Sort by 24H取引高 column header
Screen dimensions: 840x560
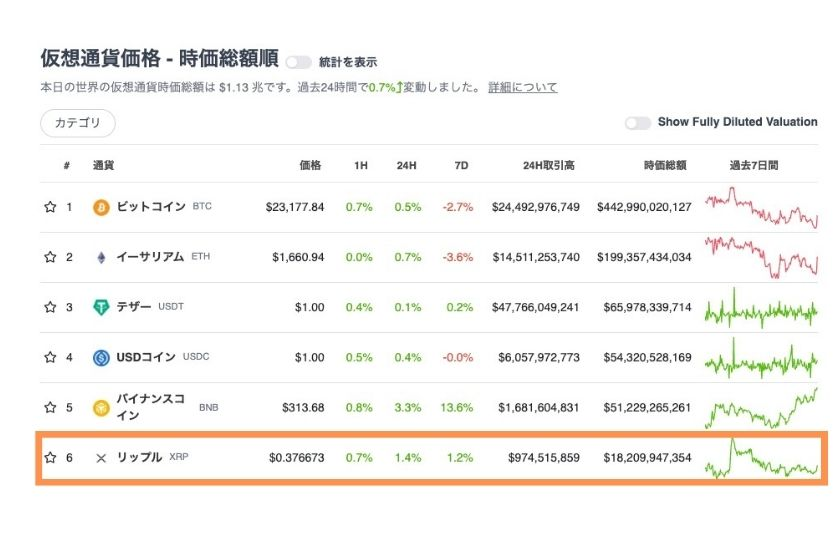(x=549, y=166)
